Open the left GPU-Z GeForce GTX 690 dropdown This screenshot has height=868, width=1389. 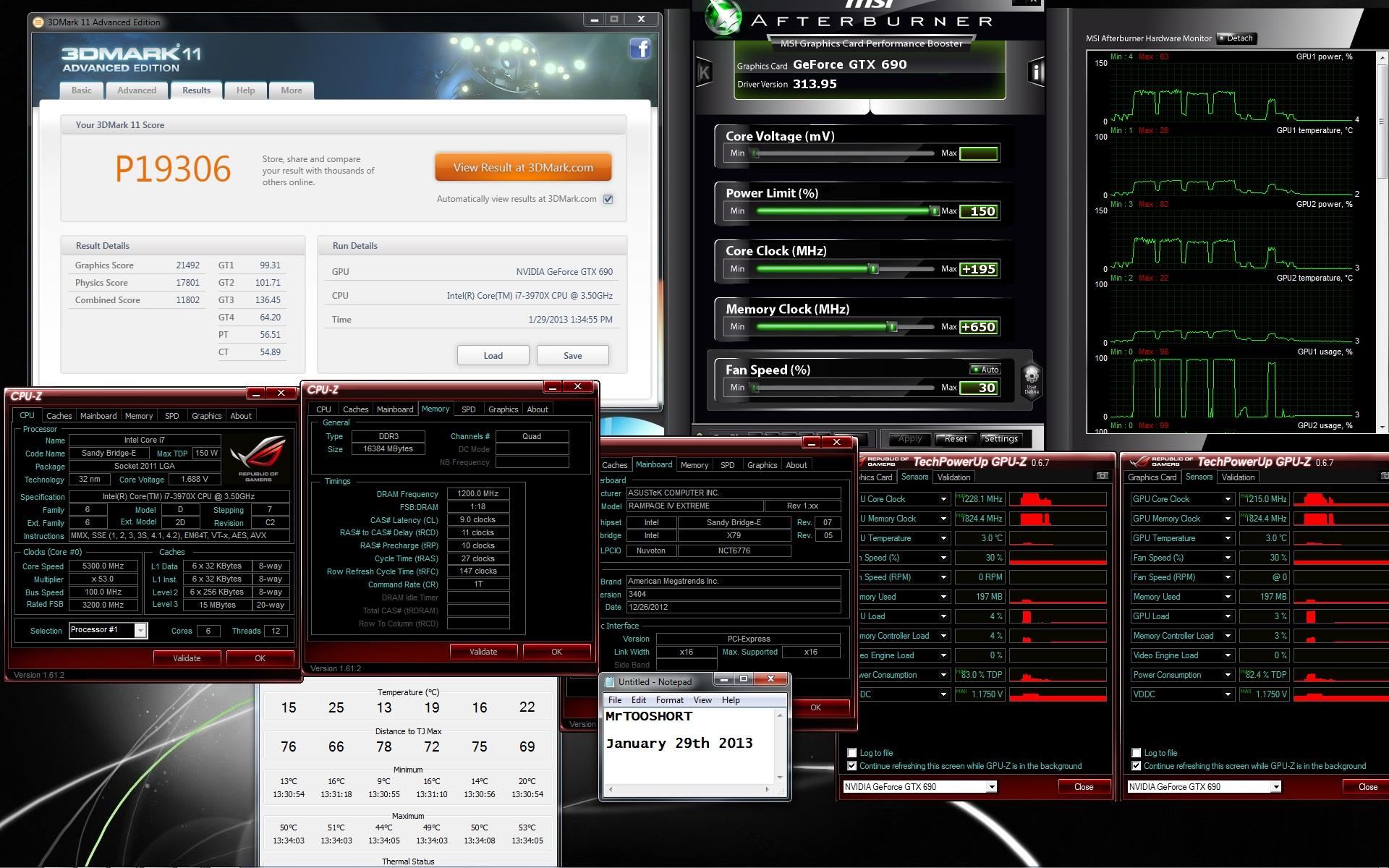[992, 787]
